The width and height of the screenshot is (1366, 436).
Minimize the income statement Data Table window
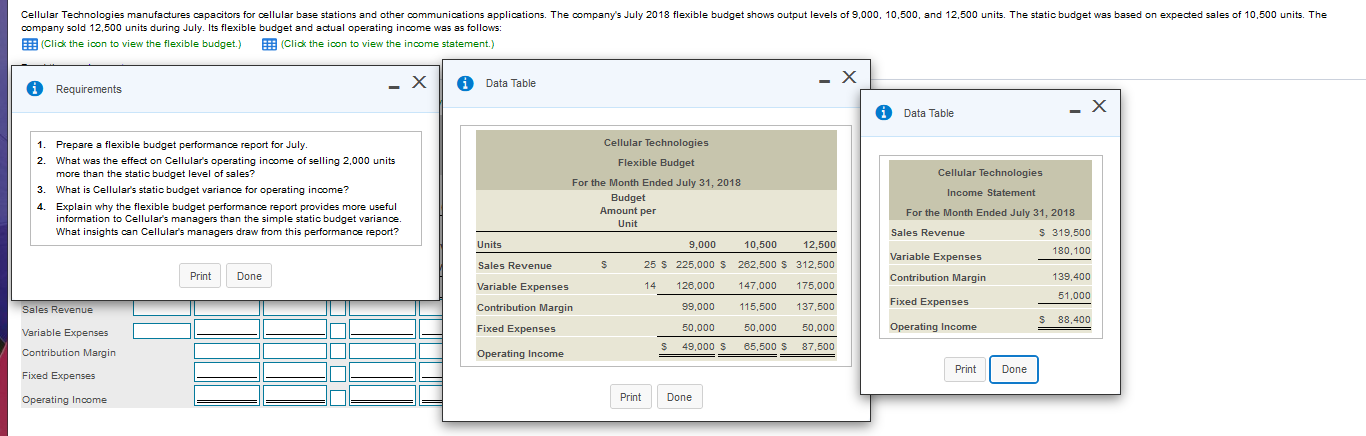pyautogui.click(x=1073, y=109)
